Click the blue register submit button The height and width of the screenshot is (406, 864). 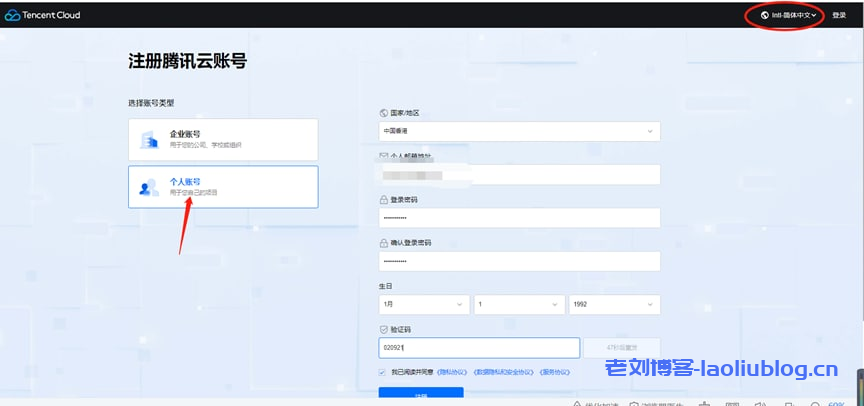tap(421, 393)
